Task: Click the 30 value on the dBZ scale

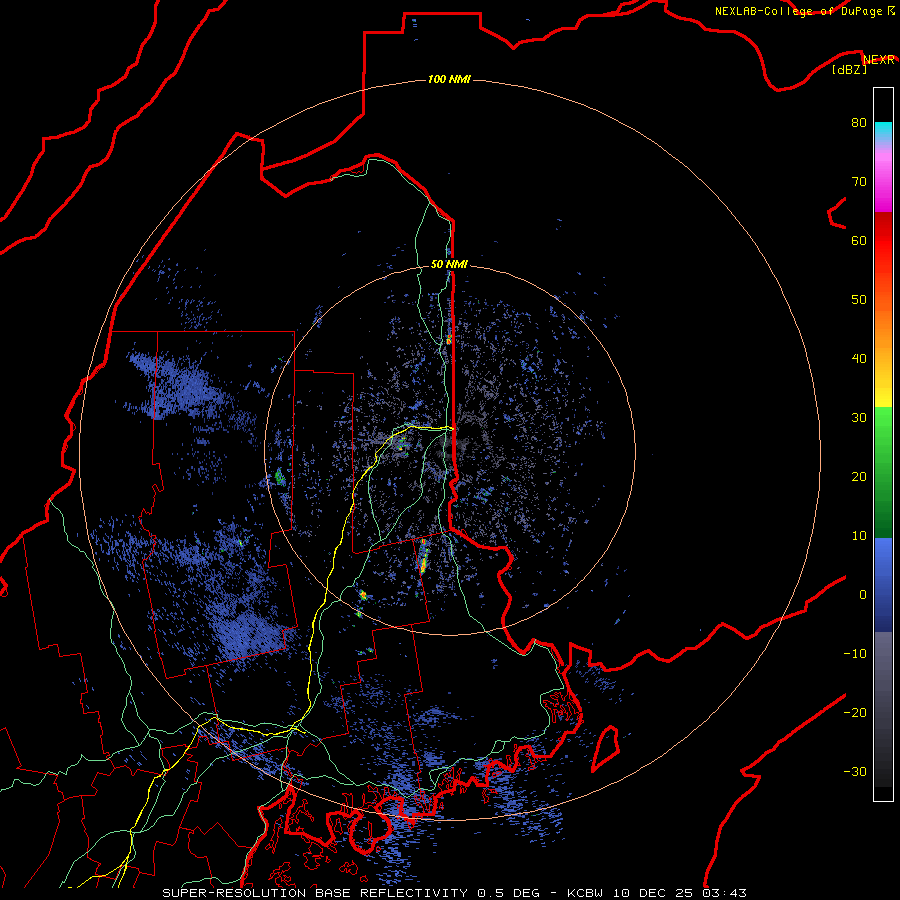Action: (859, 418)
